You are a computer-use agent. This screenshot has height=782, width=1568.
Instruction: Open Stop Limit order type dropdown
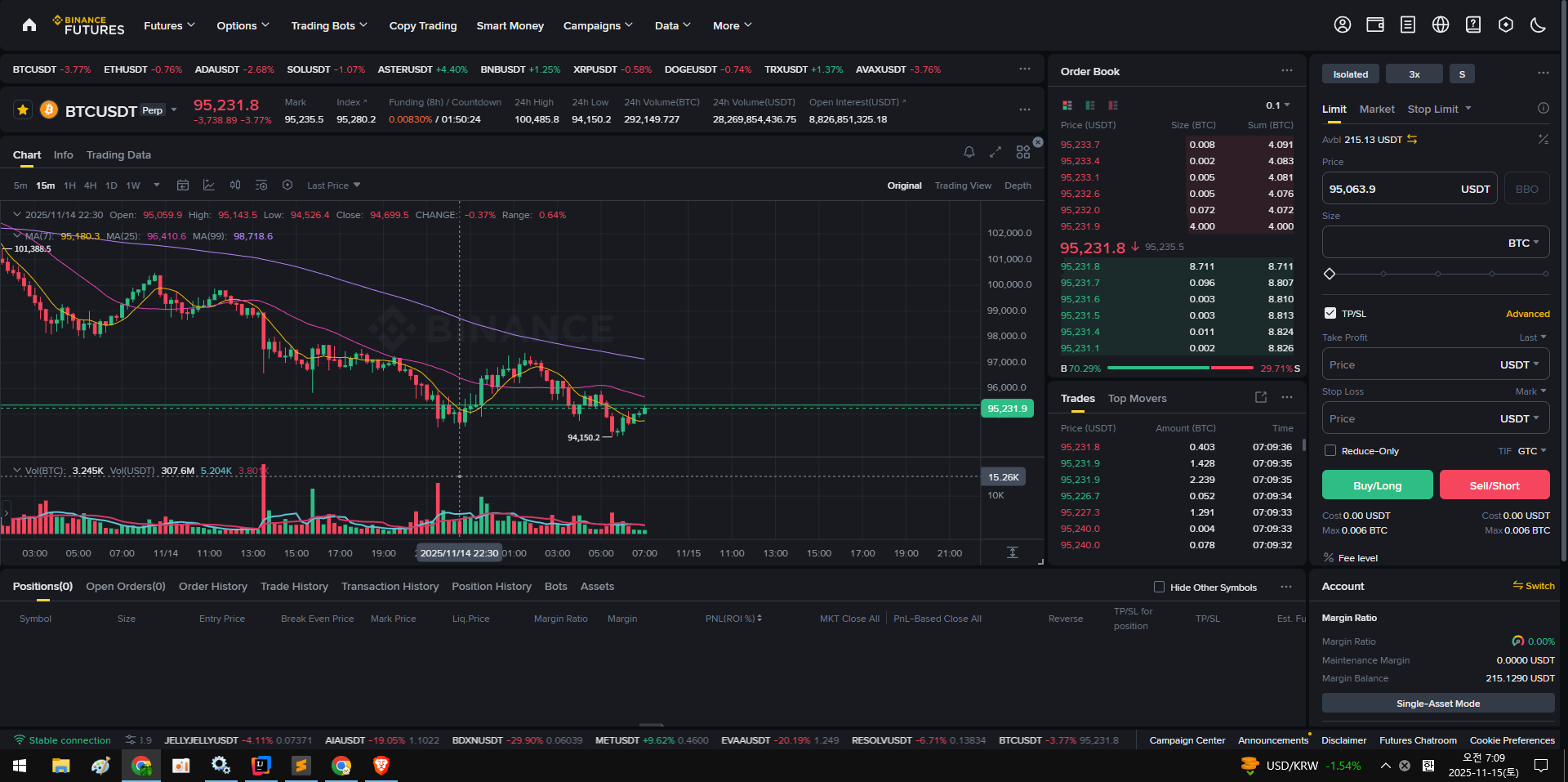pos(1439,109)
